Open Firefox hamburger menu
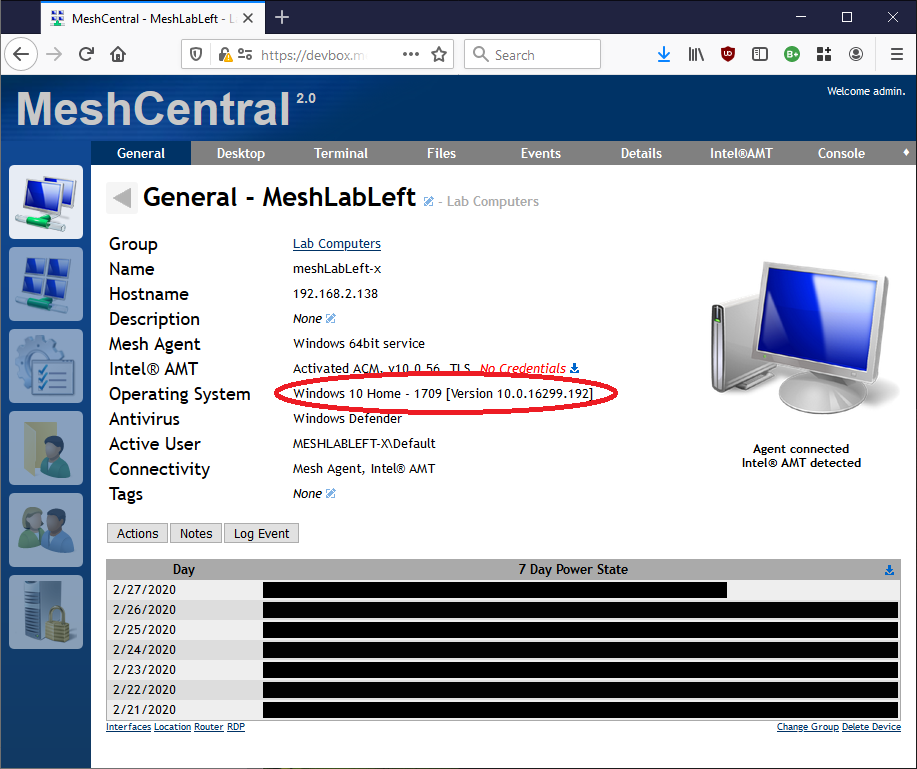 click(x=897, y=54)
